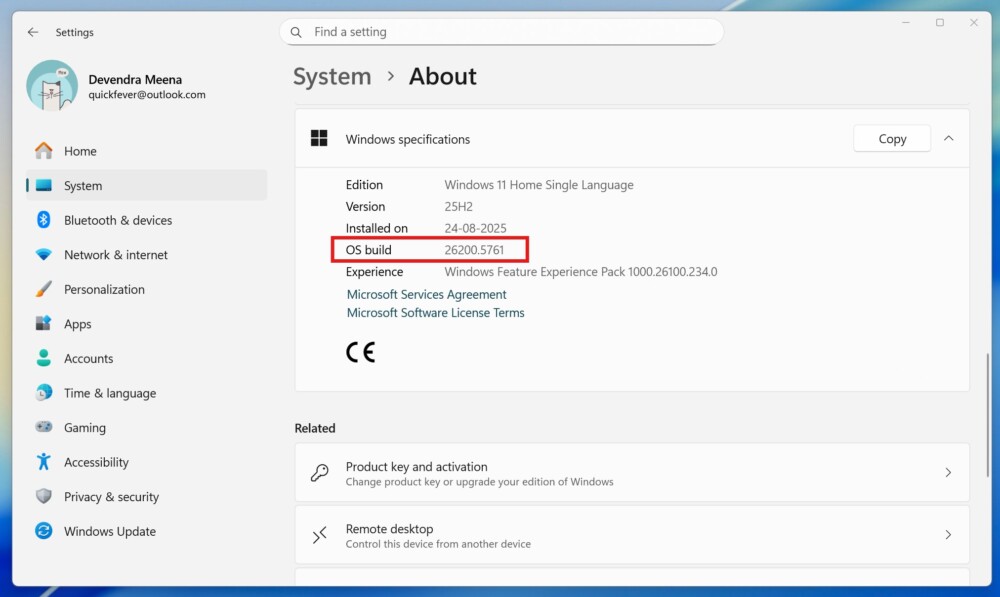Click the Windows Update sync icon
The height and width of the screenshot is (597, 1000).
coord(43,531)
